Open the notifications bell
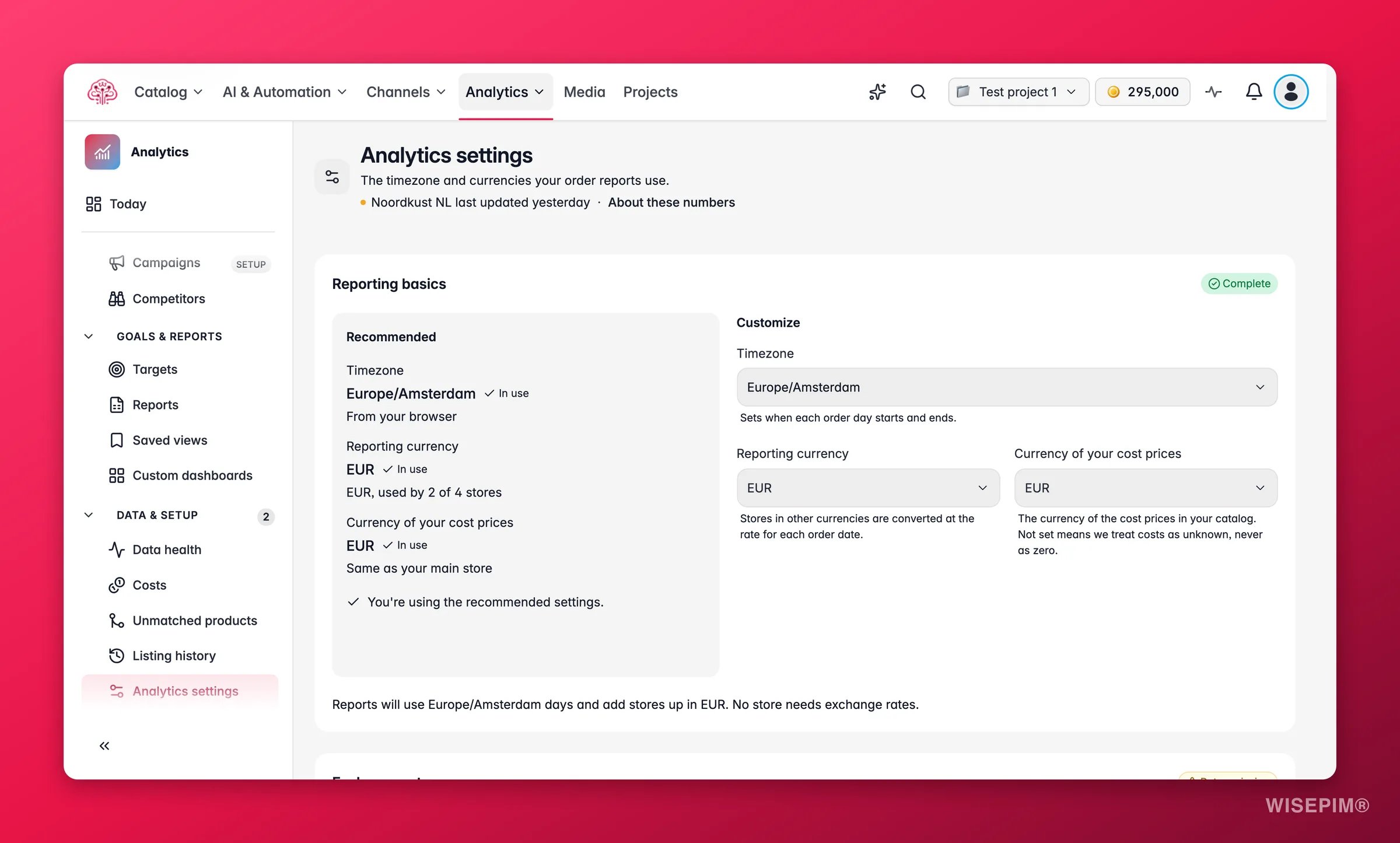Screen dimensions: 1400x843 coord(1254,92)
